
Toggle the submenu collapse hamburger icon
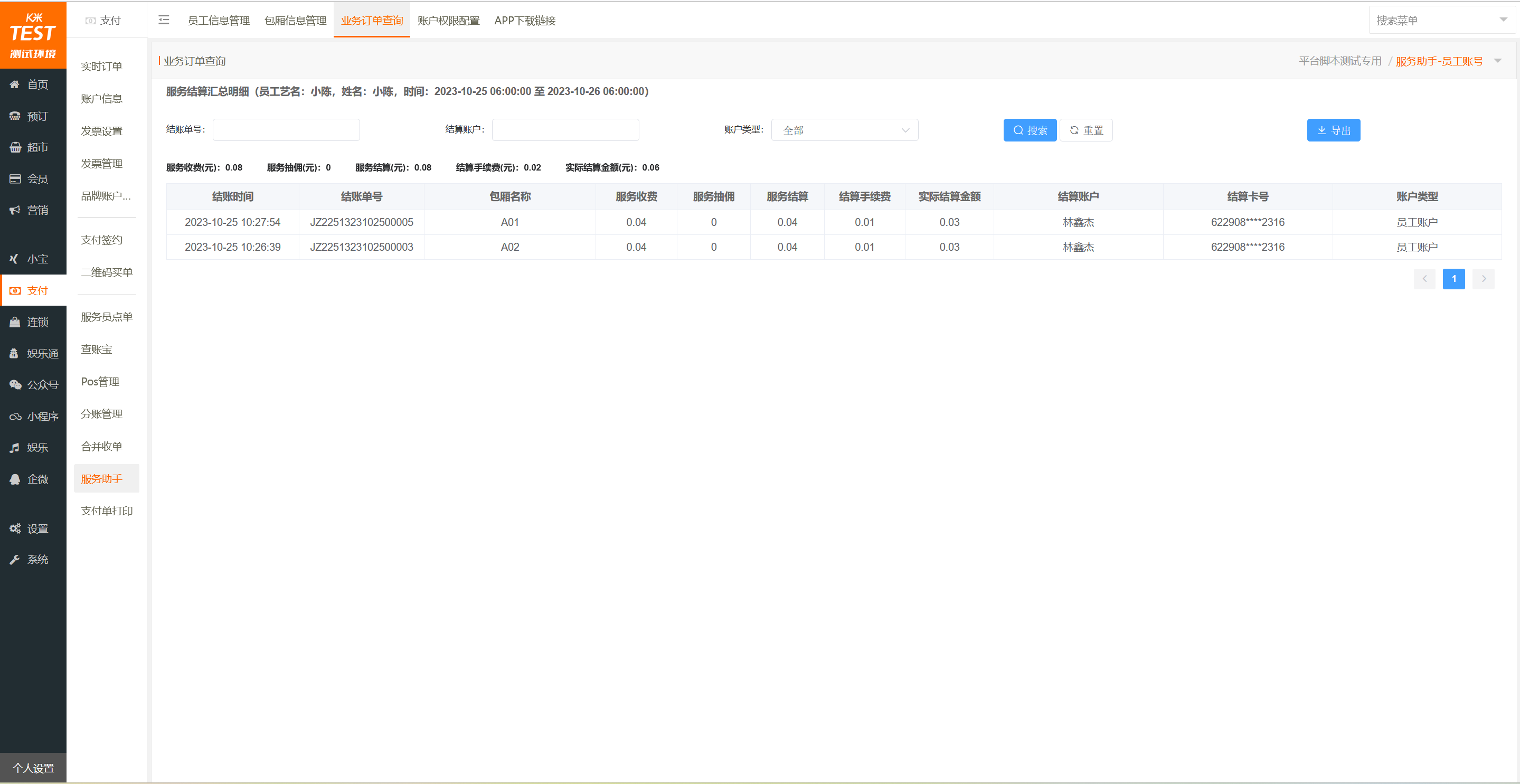(164, 20)
